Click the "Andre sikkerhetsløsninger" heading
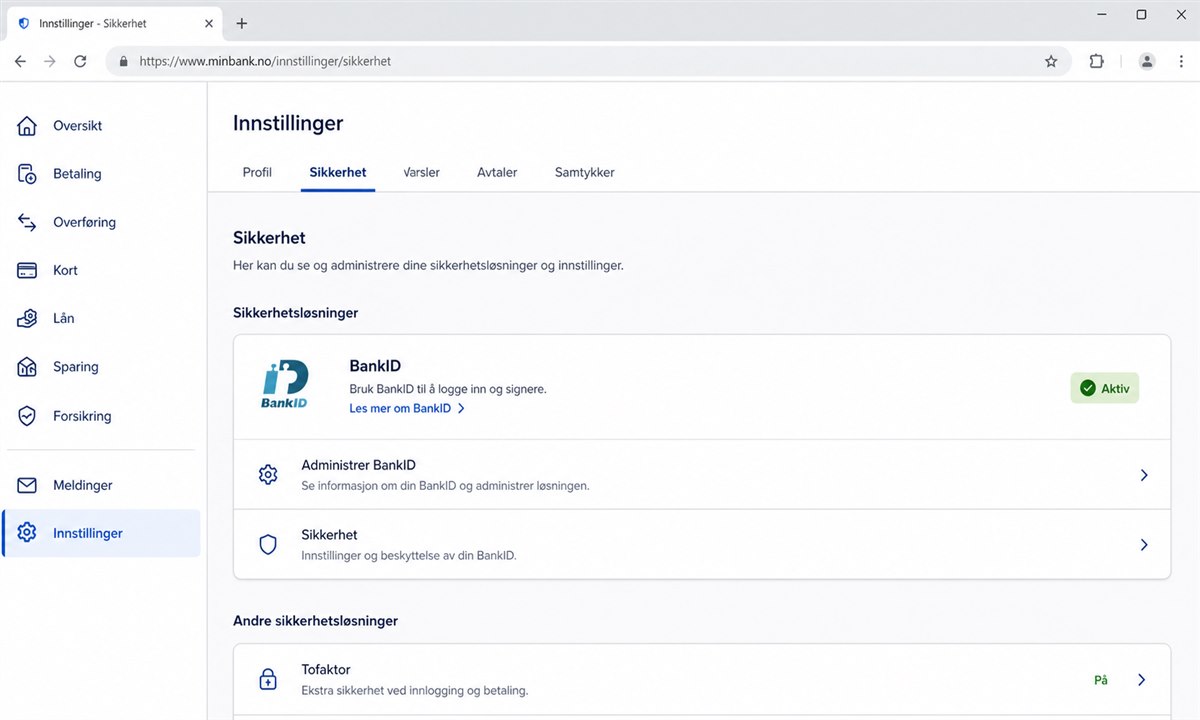 [x=315, y=621]
